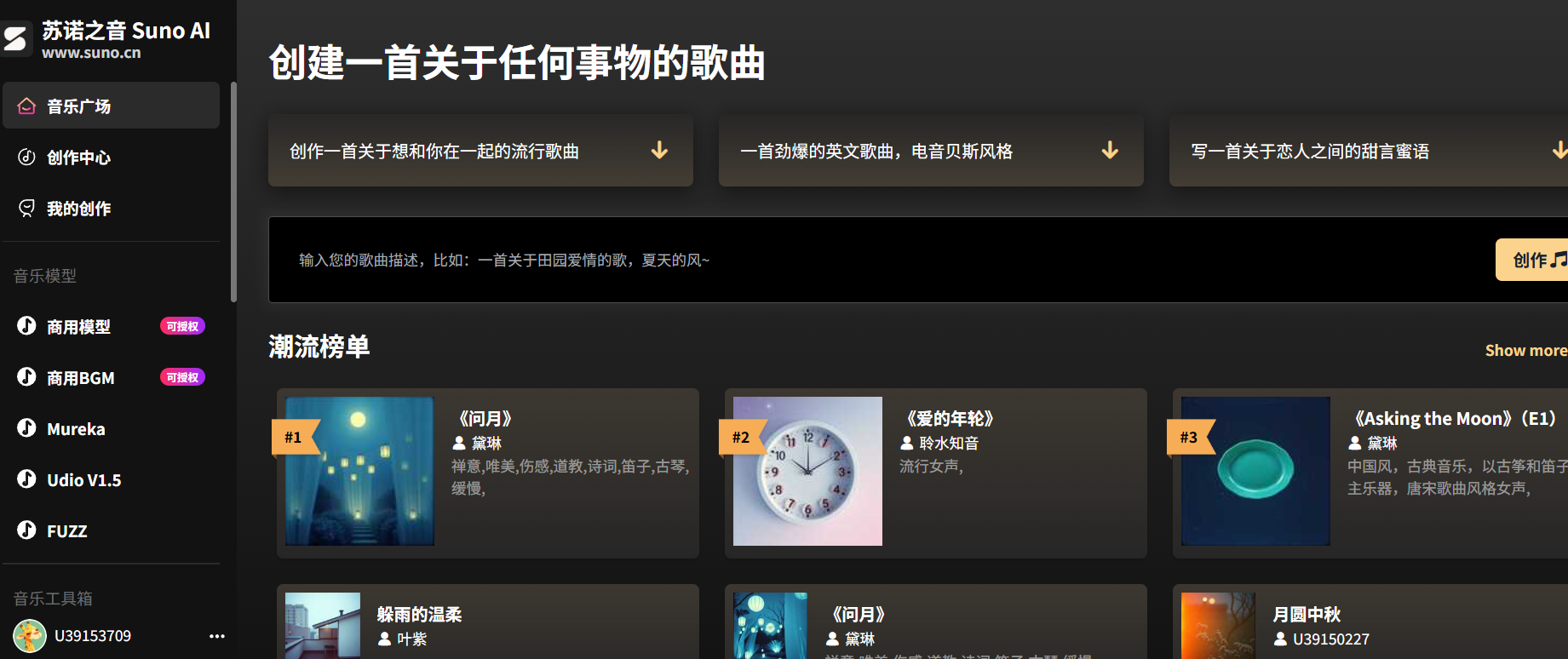The height and width of the screenshot is (659, 1568).
Task: Click the sidebar vertical scrollbar
Action: click(233, 192)
